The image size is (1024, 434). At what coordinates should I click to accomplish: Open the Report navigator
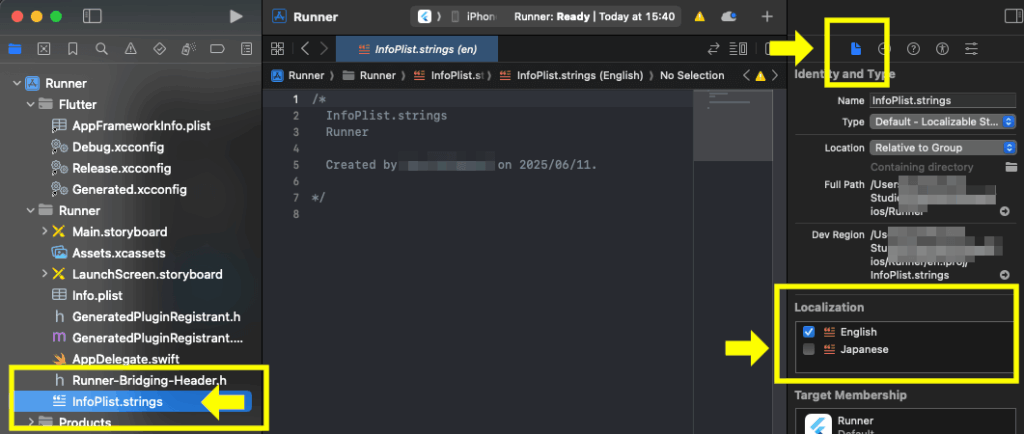[x=246, y=49]
